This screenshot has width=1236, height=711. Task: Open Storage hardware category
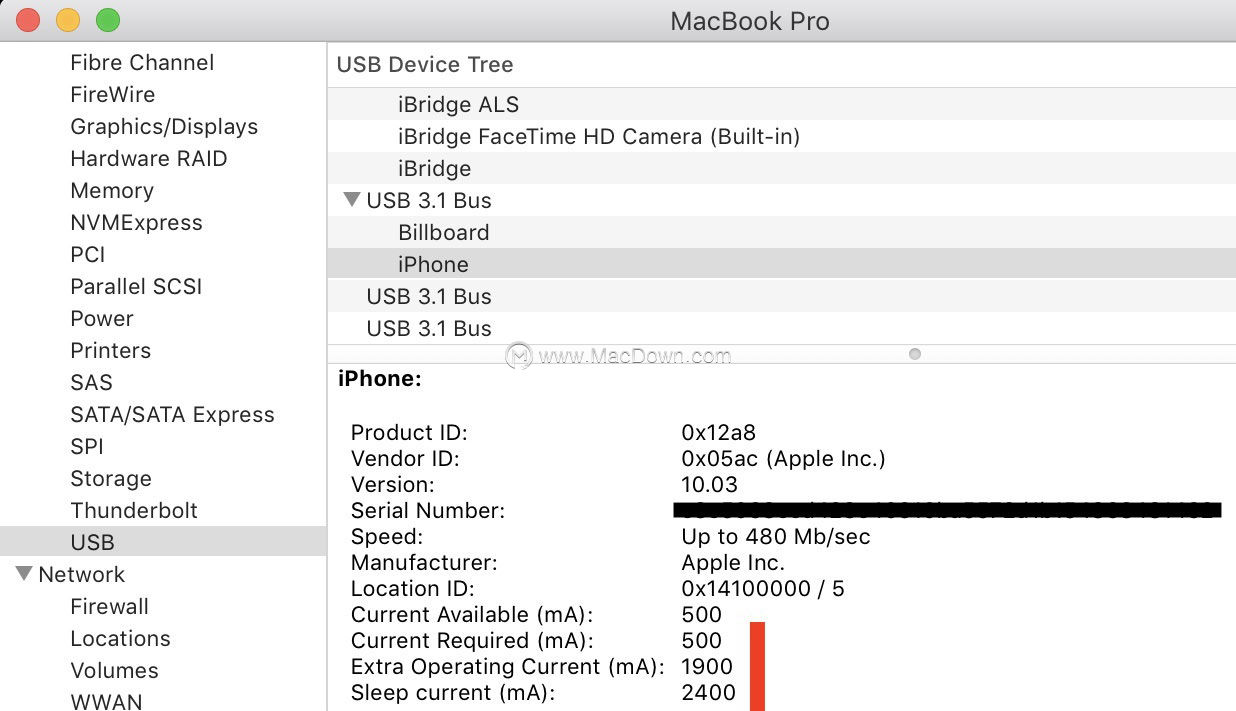click(111, 478)
